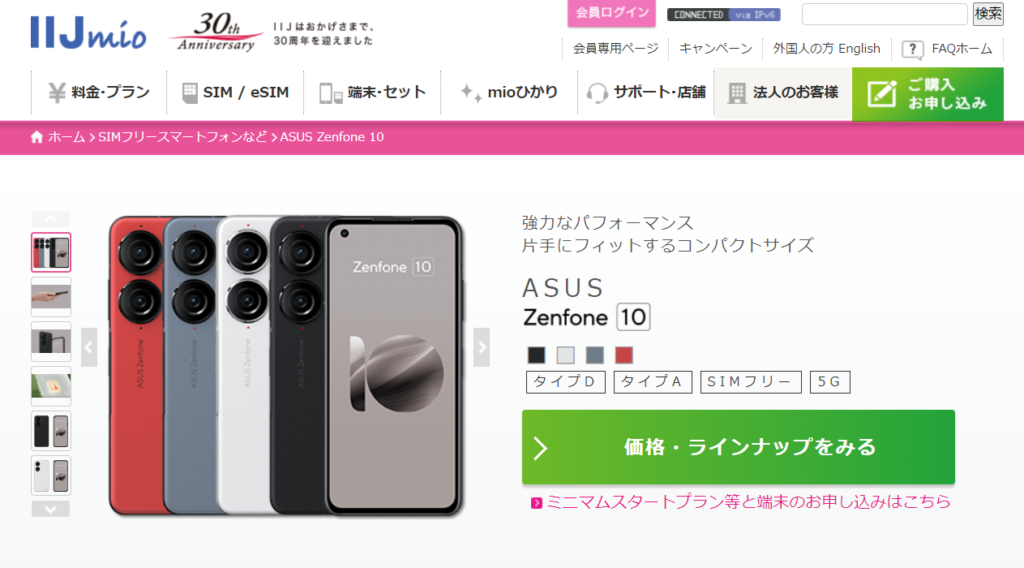
Task: Click the search input field
Action: pyautogui.click(x=884, y=14)
